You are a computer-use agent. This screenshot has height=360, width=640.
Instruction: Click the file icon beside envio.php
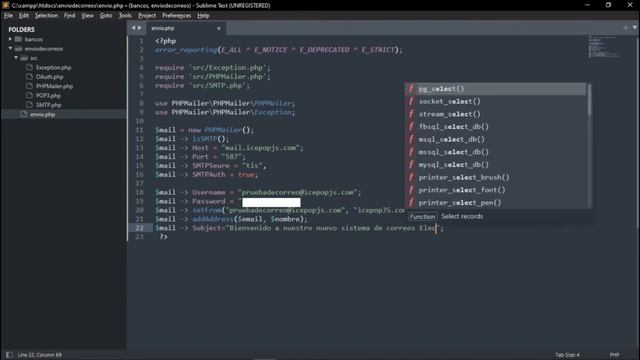pos(24,114)
